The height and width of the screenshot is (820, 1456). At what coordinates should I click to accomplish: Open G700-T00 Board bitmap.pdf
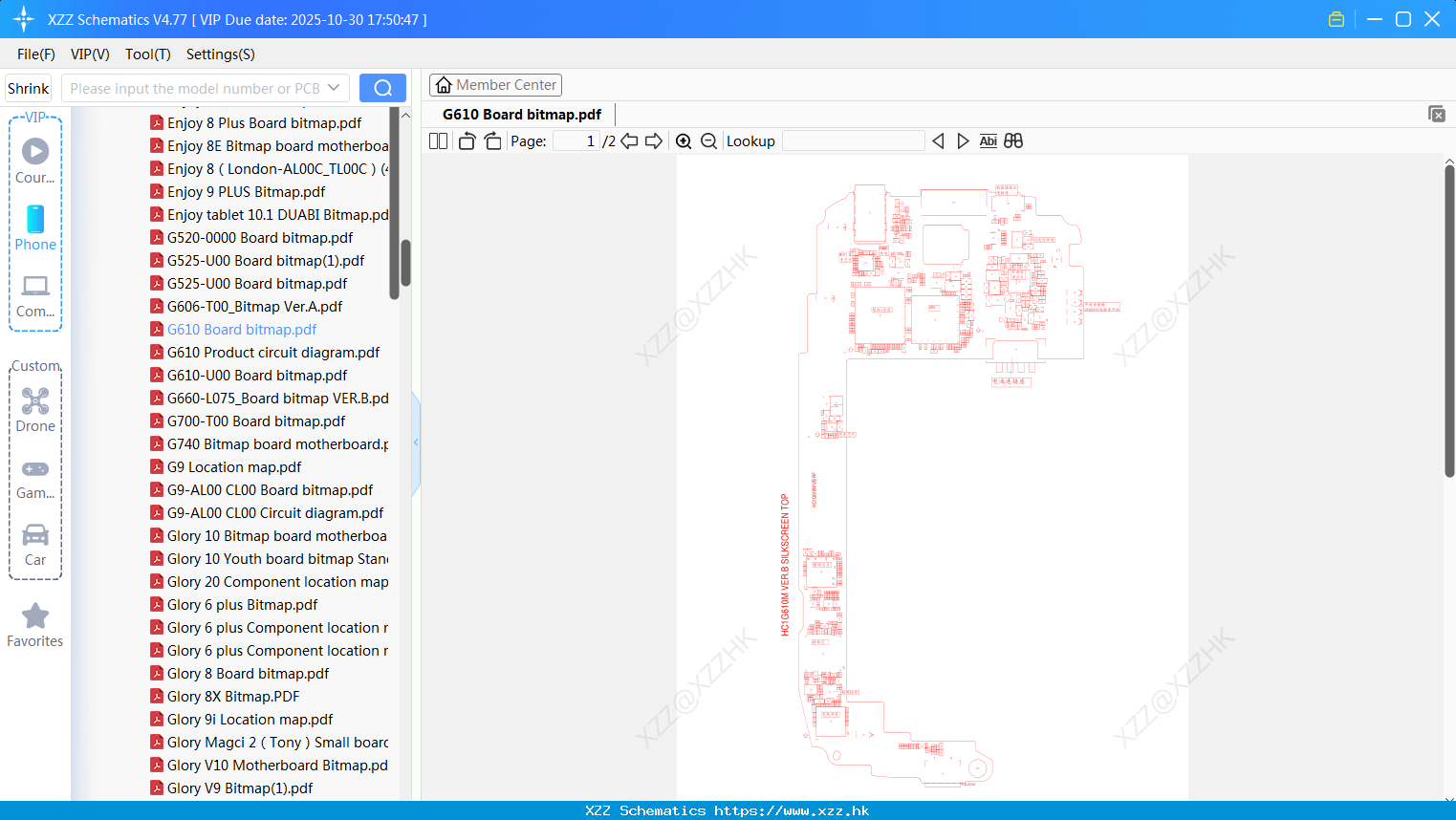pos(256,421)
